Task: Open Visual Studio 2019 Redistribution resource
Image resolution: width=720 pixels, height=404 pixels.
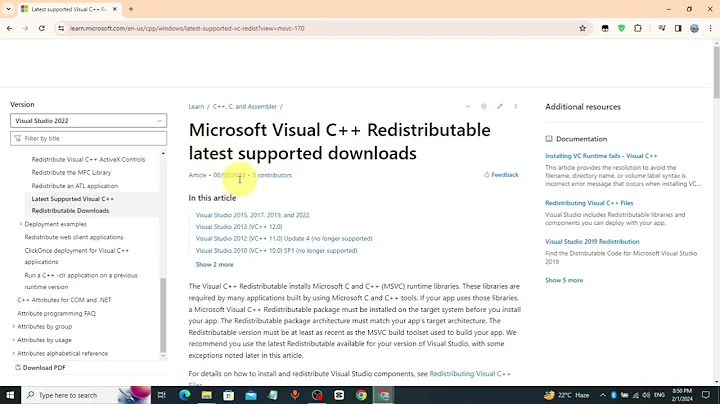Action: (x=592, y=241)
